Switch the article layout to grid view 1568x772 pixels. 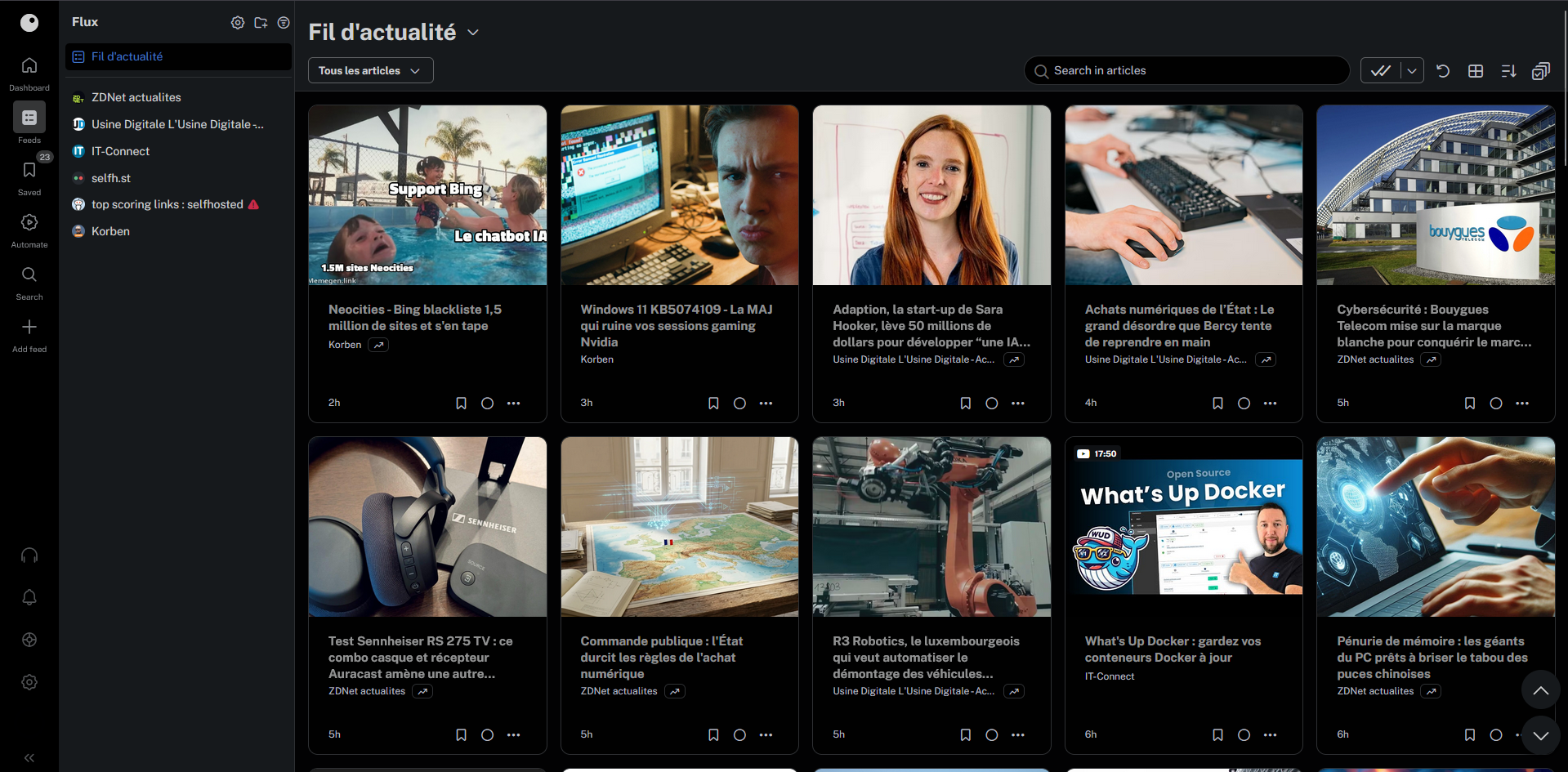point(1475,71)
